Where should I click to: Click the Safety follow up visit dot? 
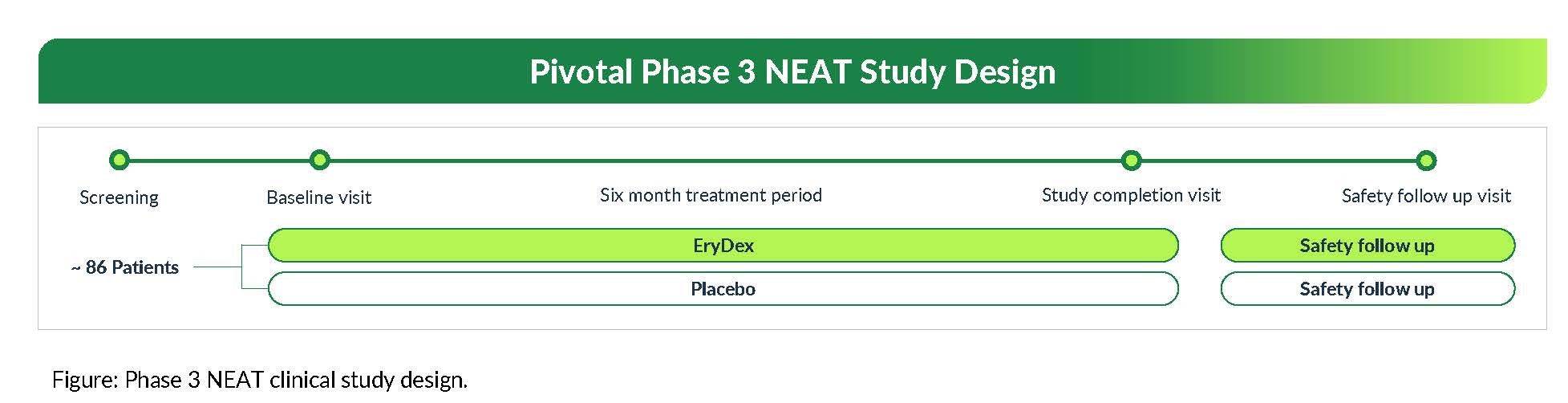[1425, 161]
